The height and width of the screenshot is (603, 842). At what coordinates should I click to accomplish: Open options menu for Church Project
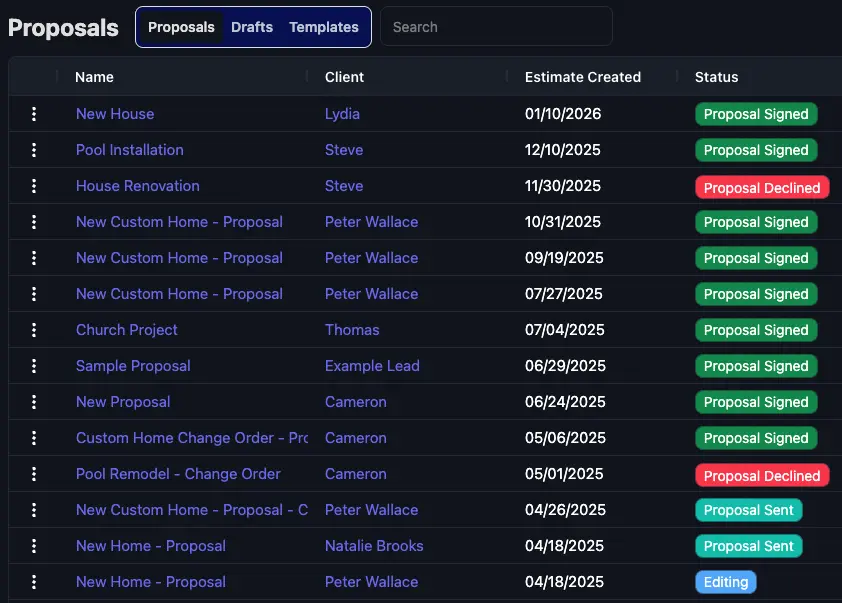click(34, 330)
